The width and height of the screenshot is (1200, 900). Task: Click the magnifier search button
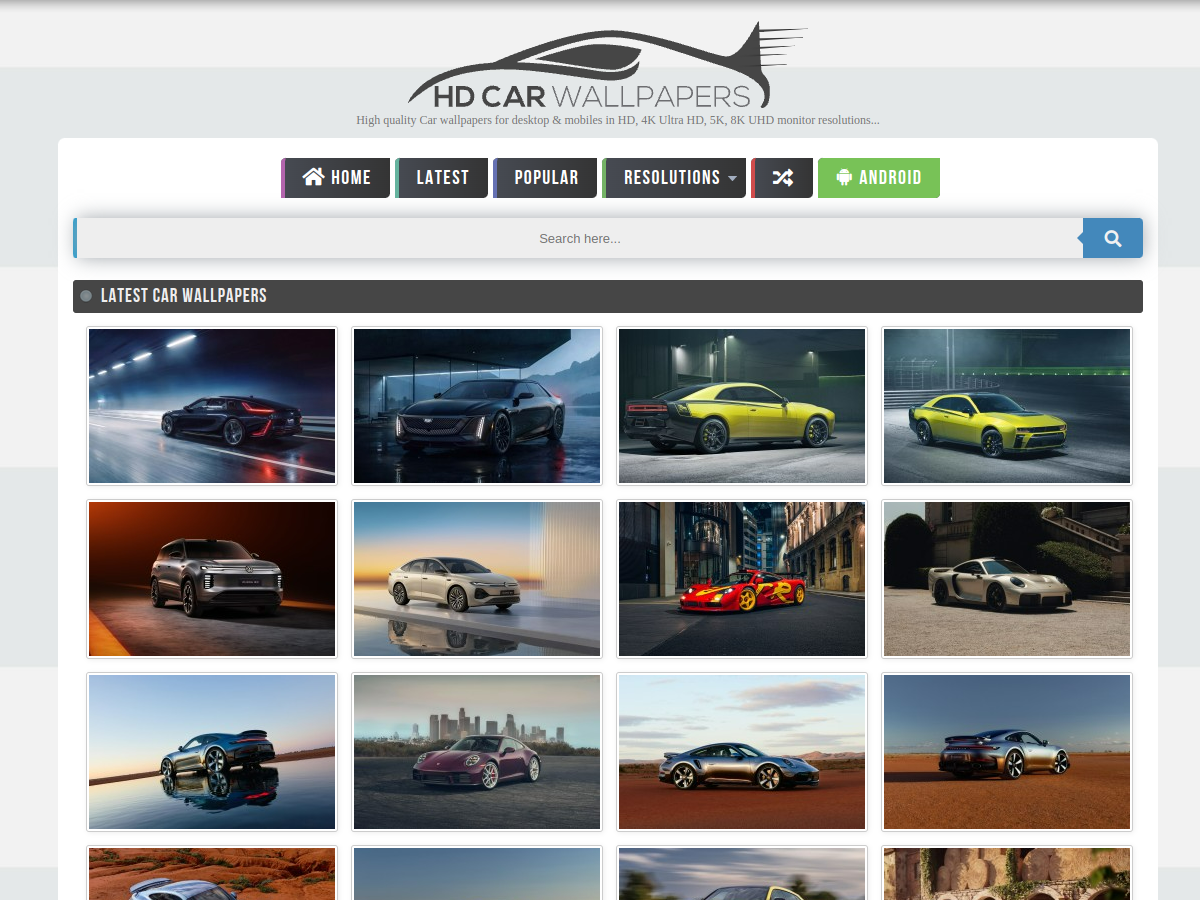(1113, 238)
